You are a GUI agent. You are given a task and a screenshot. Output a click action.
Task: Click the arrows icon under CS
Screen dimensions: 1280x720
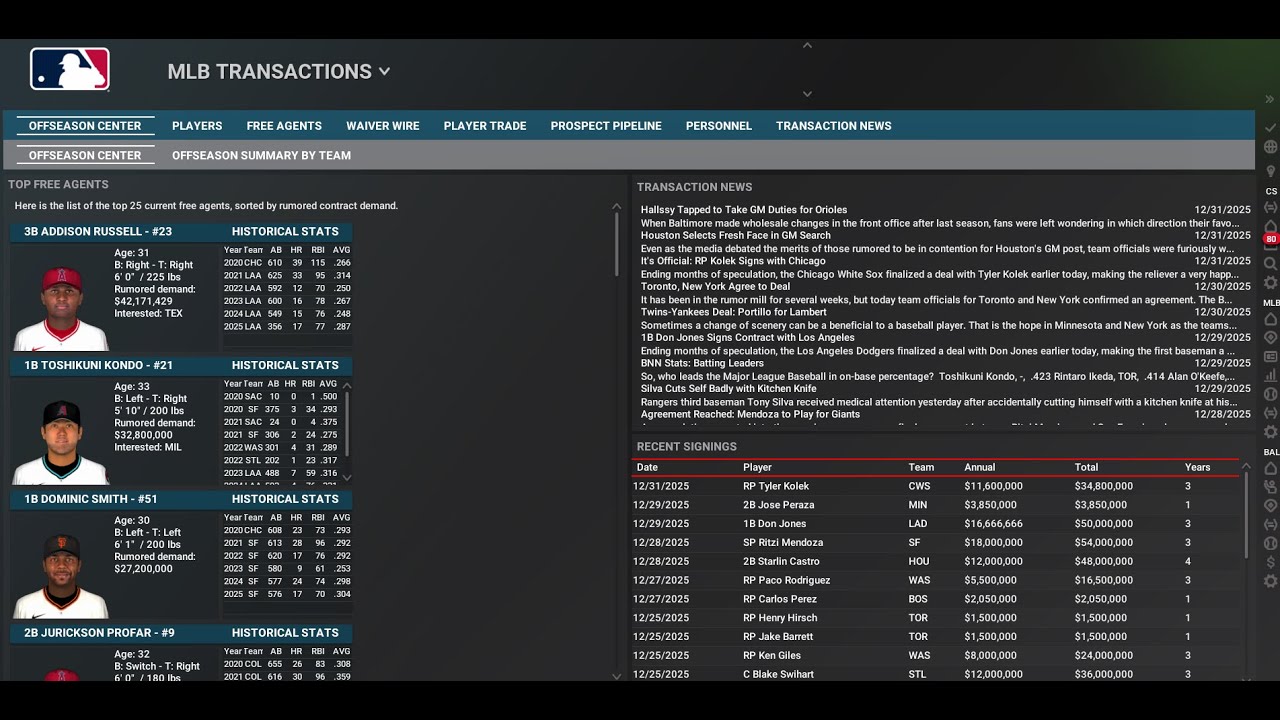click(x=1271, y=207)
